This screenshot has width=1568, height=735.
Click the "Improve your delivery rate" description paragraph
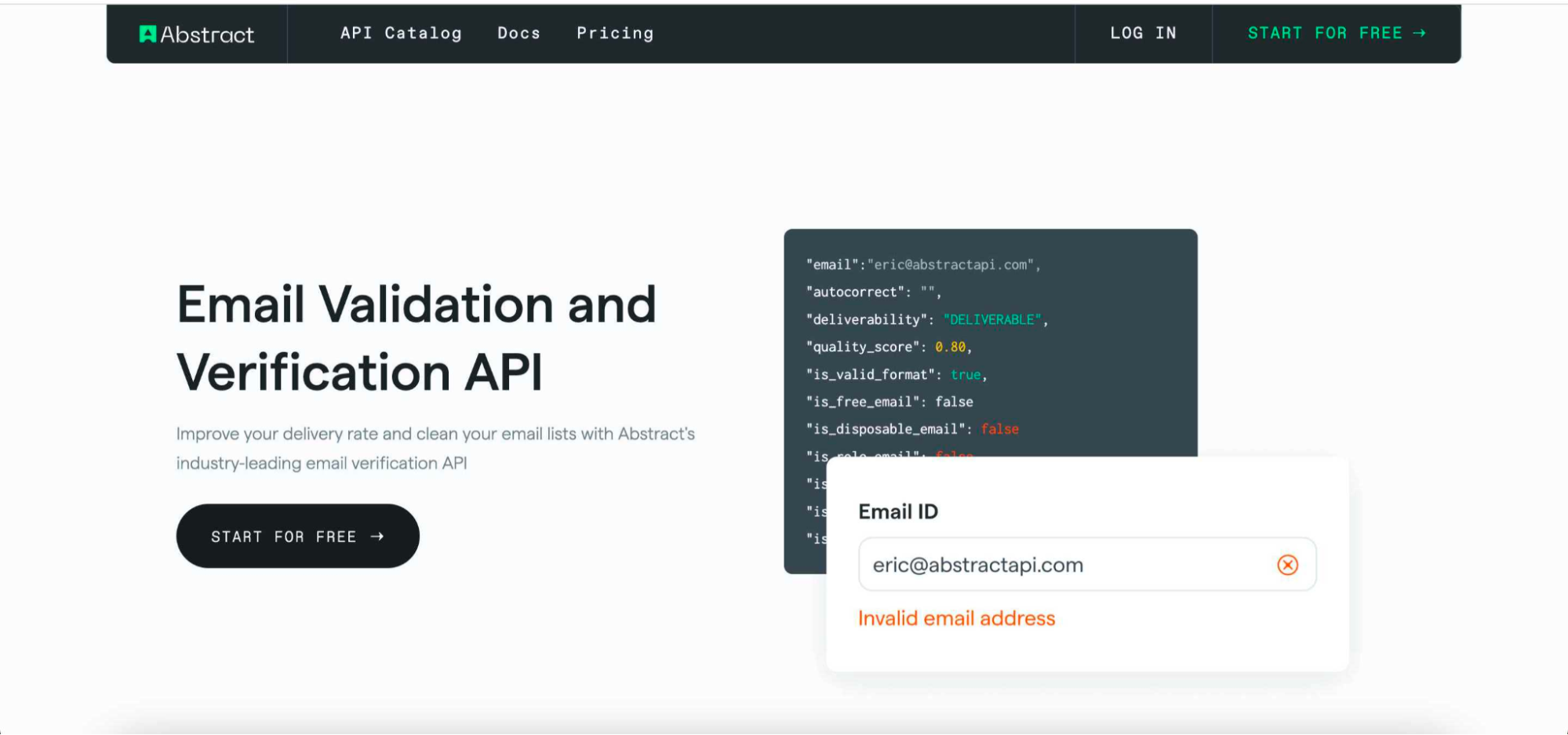435,448
